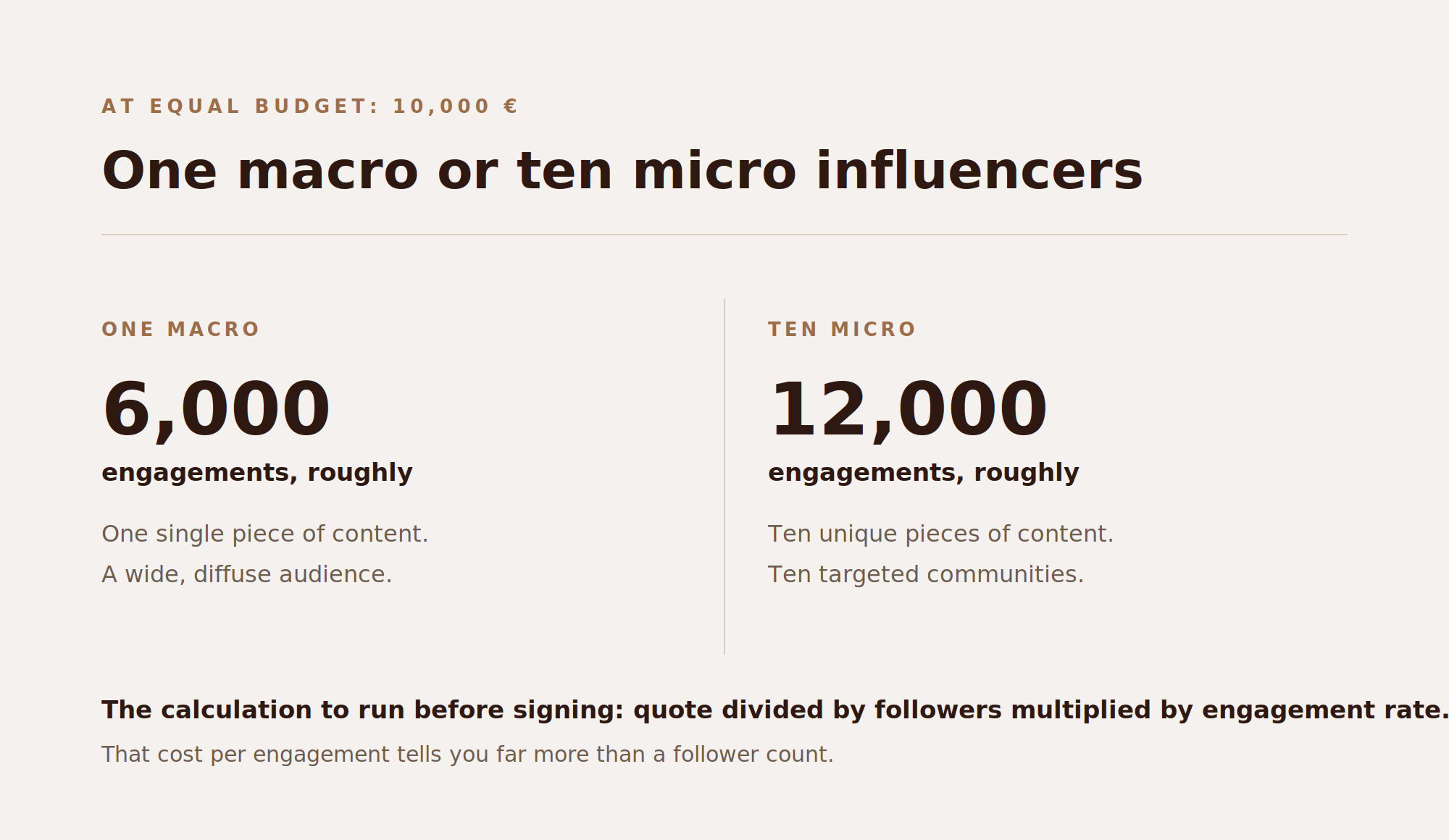Screen dimensions: 1449x840
Task: Click "That cost per engagement" closing sentence
Action: [467, 755]
